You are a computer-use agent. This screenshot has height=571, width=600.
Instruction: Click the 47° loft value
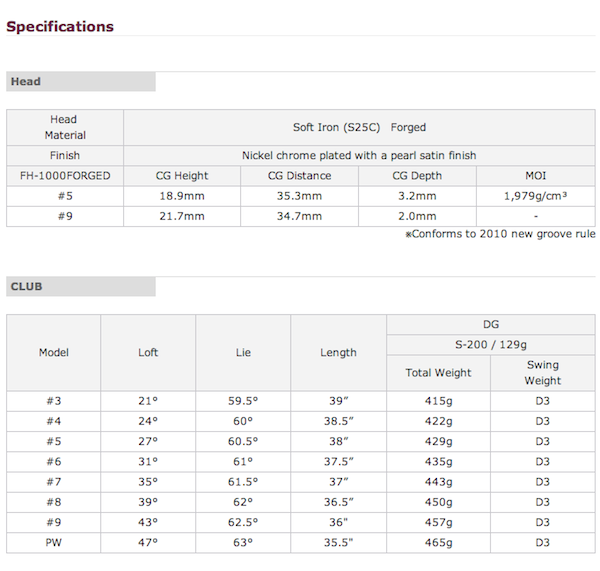pos(148,543)
